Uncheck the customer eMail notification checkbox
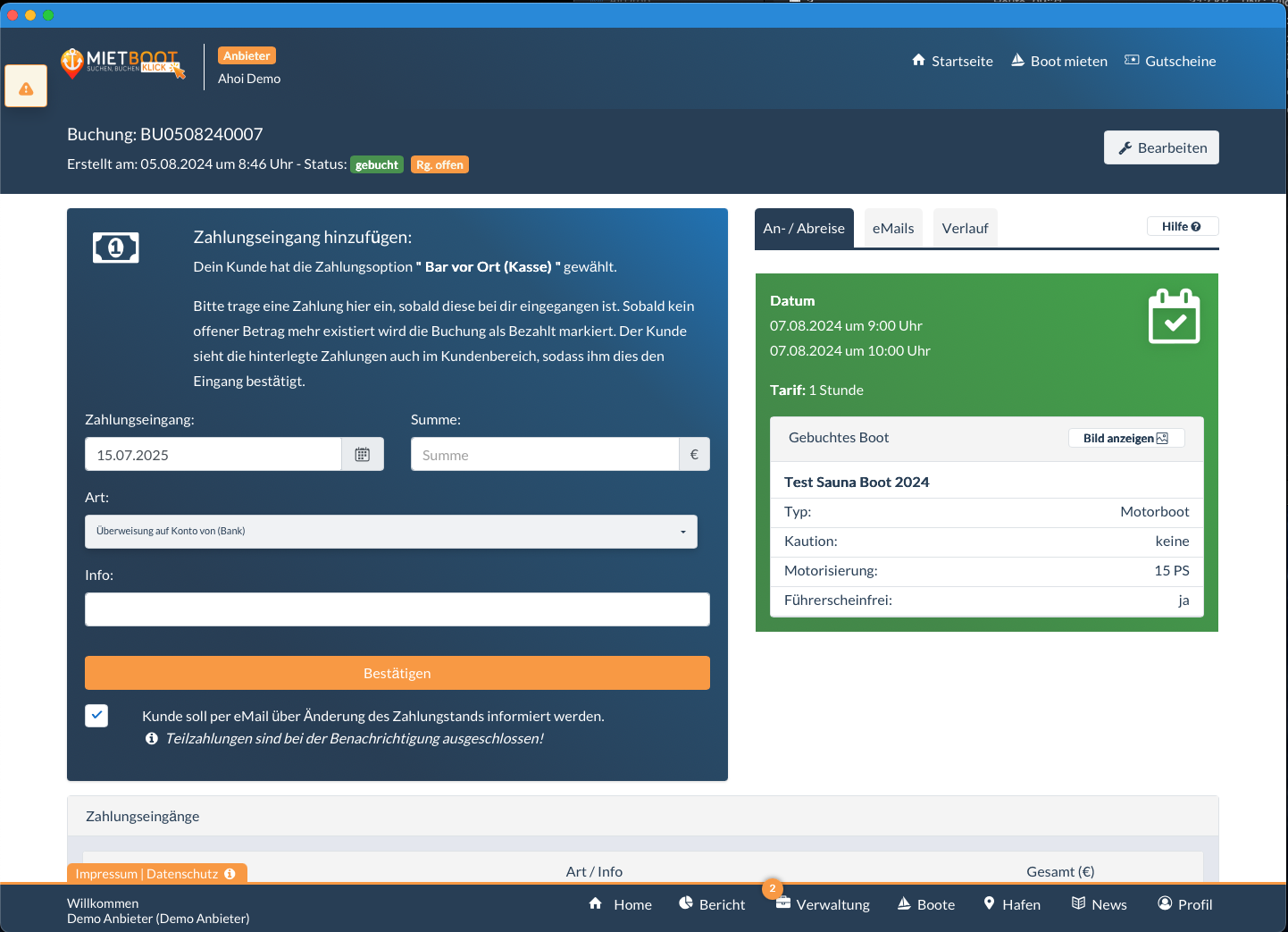Screen dimensions: 1288x932 (x=96, y=716)
